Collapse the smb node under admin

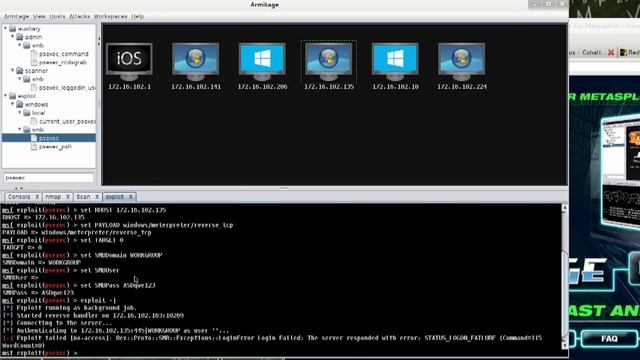coord(19,45)
